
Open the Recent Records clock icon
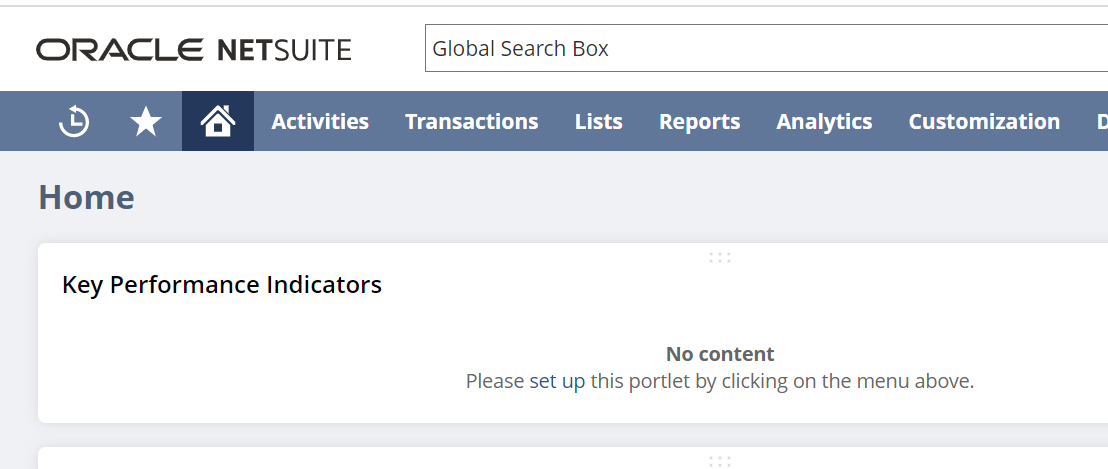[73, 121]
